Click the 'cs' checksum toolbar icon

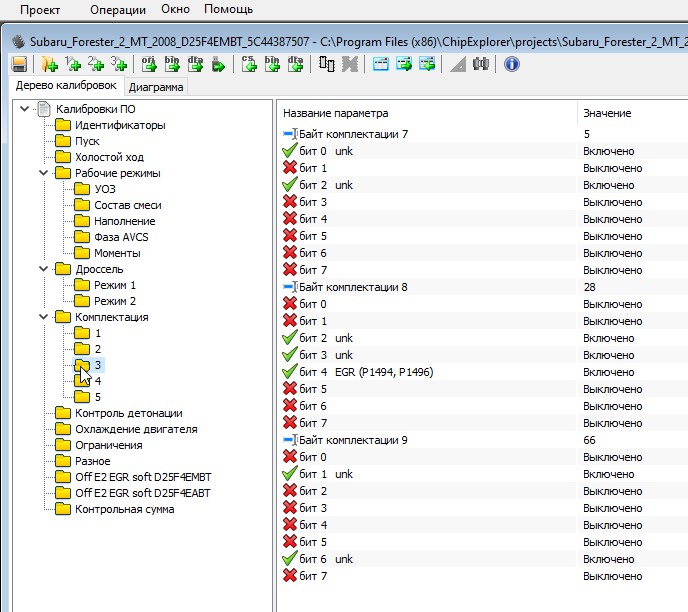250,64
